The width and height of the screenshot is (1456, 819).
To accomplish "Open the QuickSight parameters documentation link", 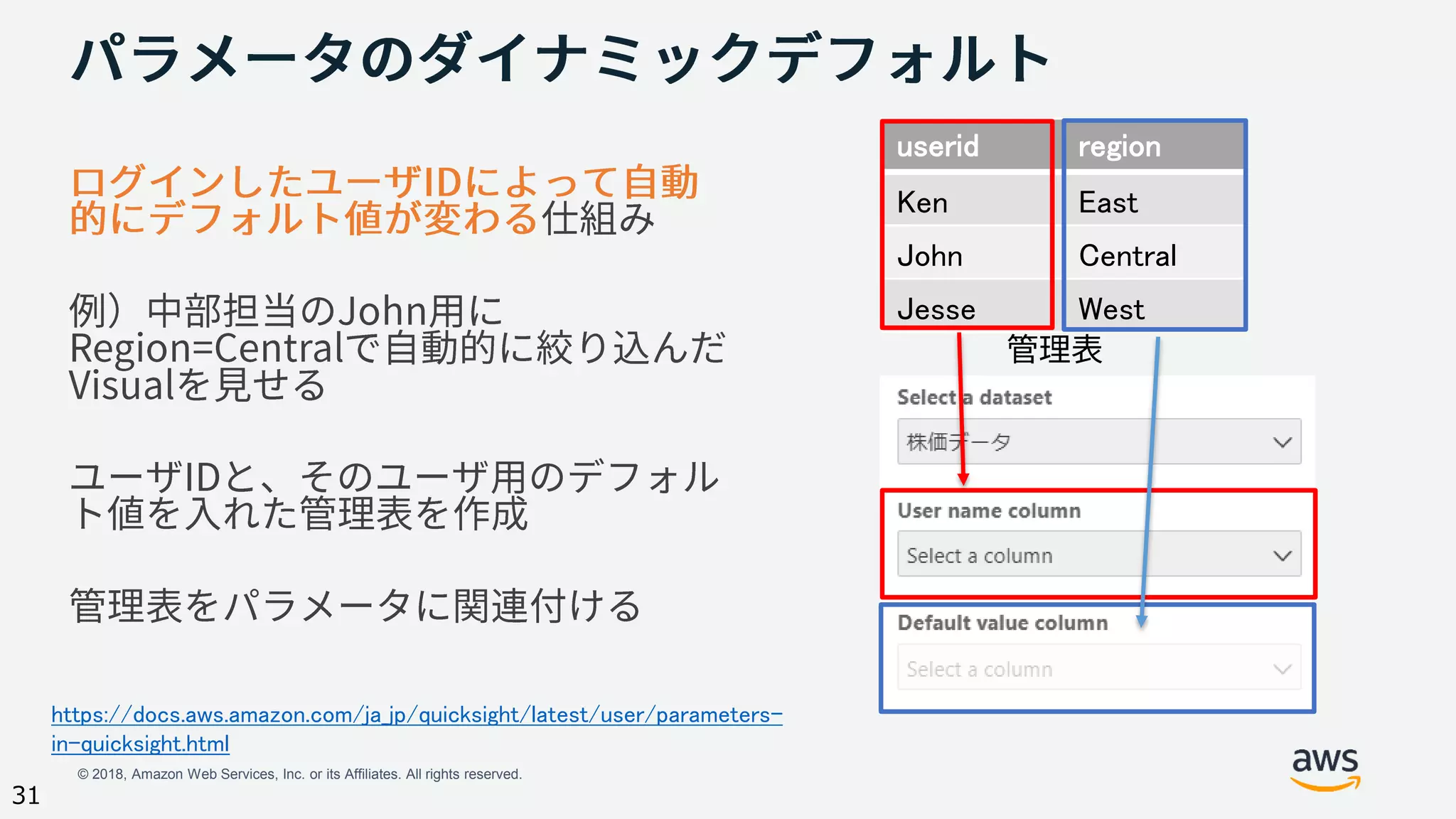I will point(417,729).
